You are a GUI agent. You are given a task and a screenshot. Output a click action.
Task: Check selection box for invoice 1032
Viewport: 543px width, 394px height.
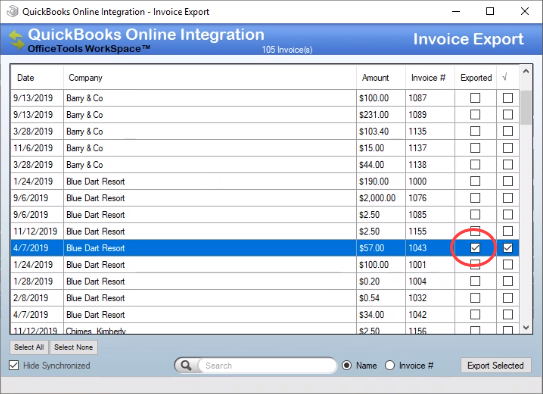pyautogui.click(x=508, y=298)
